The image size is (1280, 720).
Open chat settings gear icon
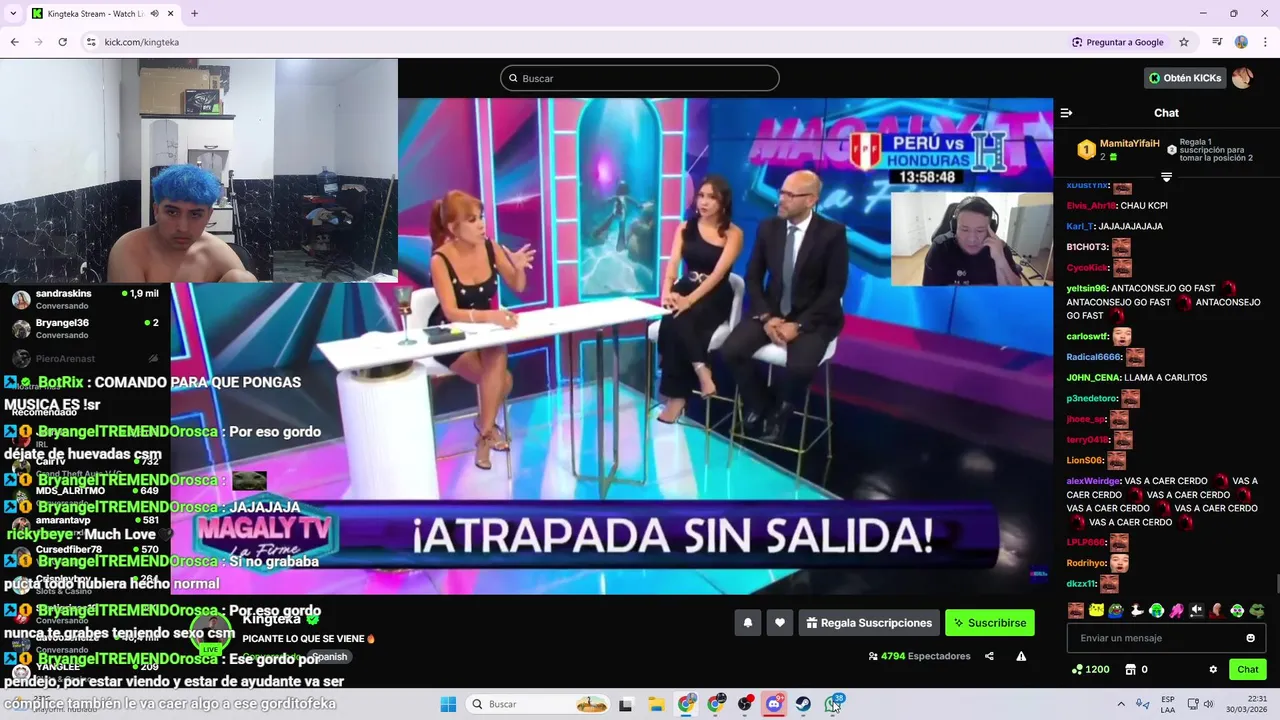click(1213, 670)
